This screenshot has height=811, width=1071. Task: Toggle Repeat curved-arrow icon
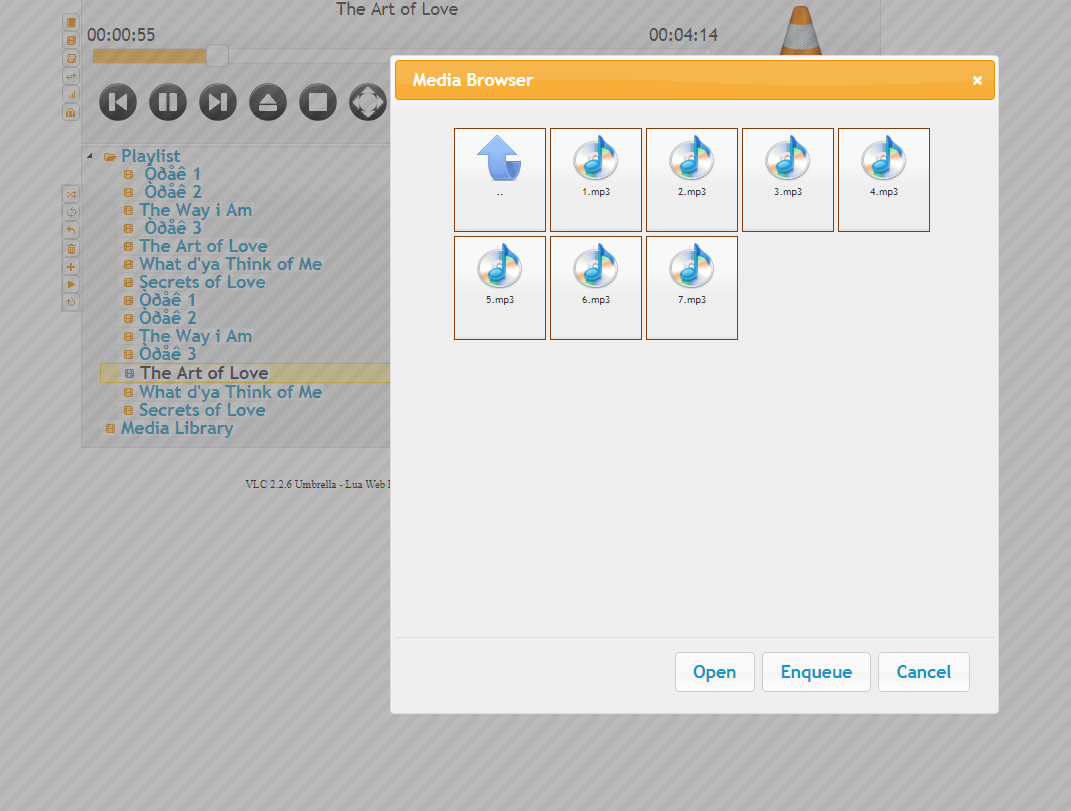click(x=71, y=230)
